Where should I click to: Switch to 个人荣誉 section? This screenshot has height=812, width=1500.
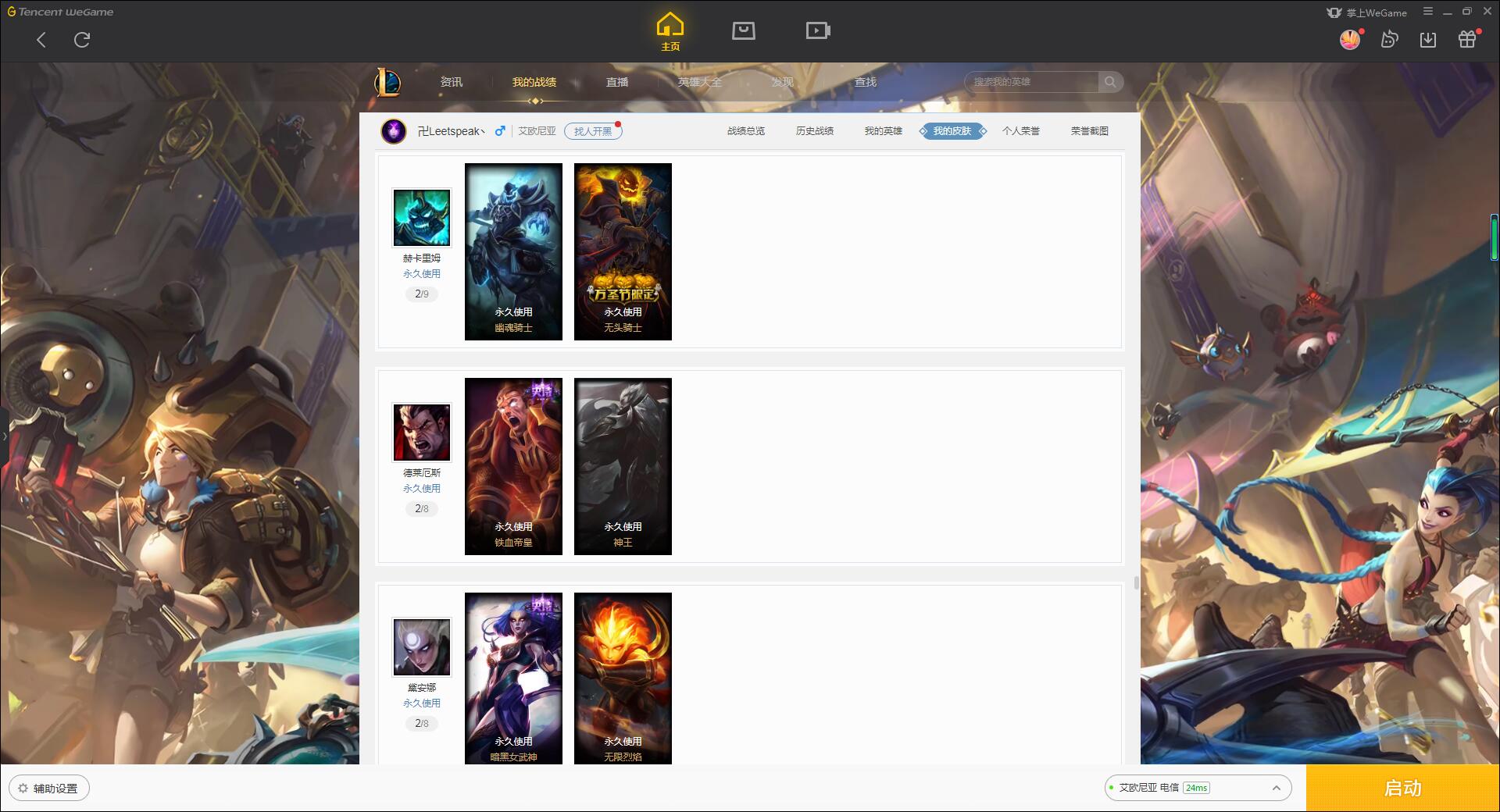coord(1021,131)
